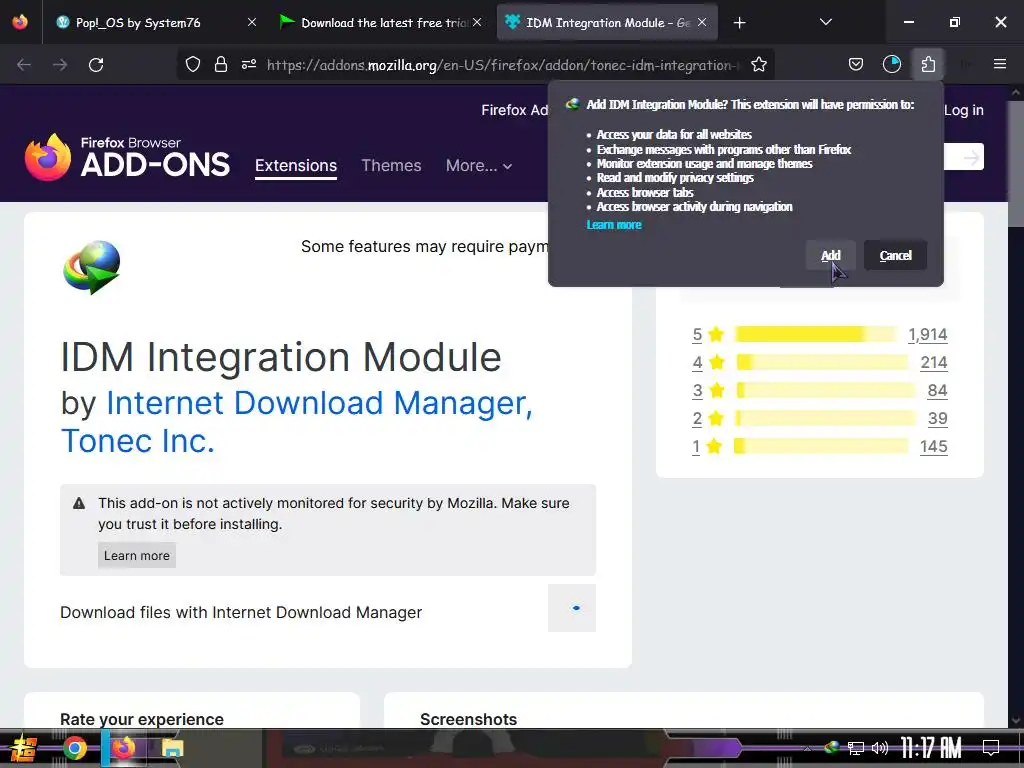Click the 84 review count
This screenshot has width=1024, height=768.
pos(937,391)
